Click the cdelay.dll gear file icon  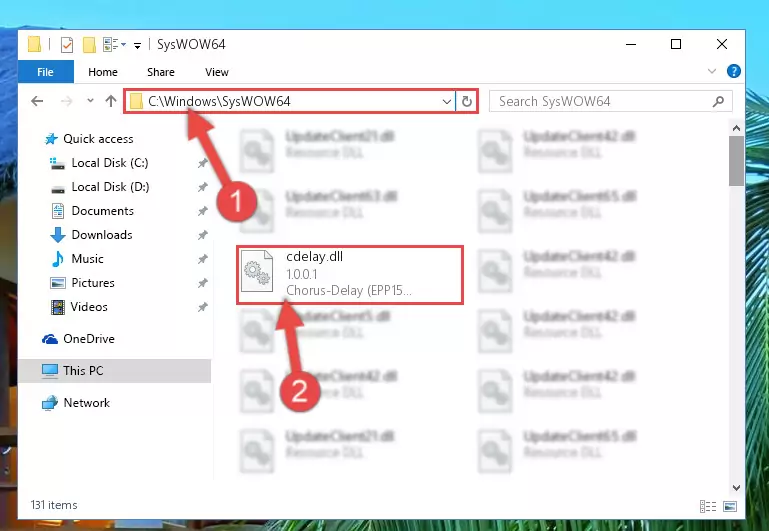point(257,271)
